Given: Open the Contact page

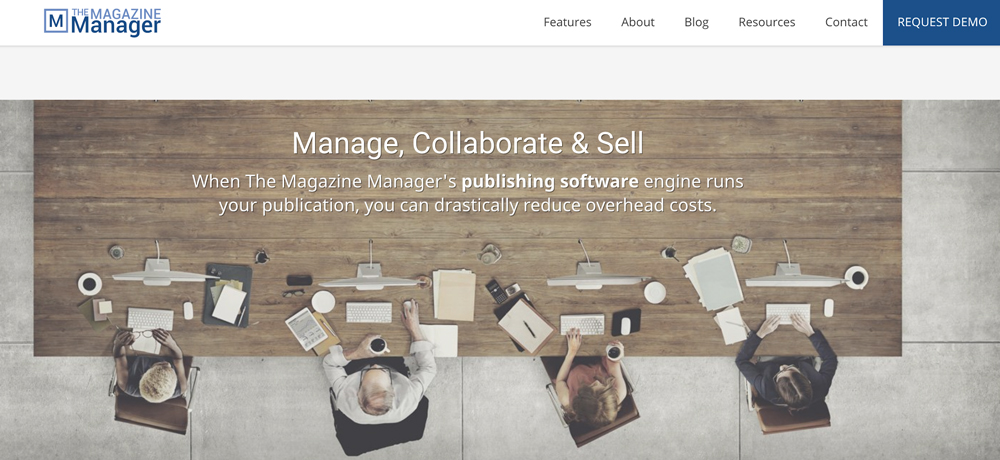Looking at the screenshot, I should point(846,22).
